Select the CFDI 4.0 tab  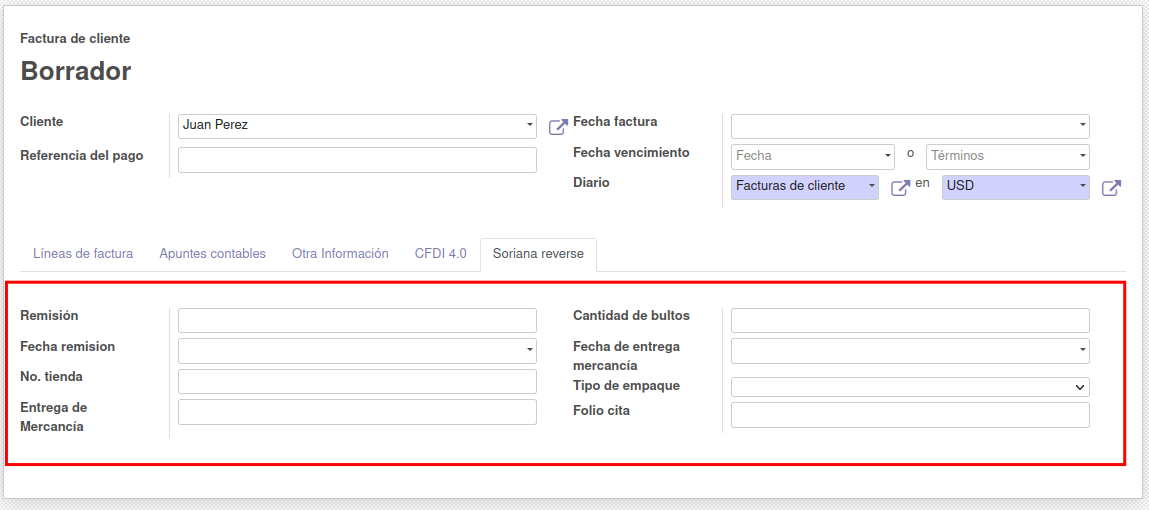click(440, 254)
